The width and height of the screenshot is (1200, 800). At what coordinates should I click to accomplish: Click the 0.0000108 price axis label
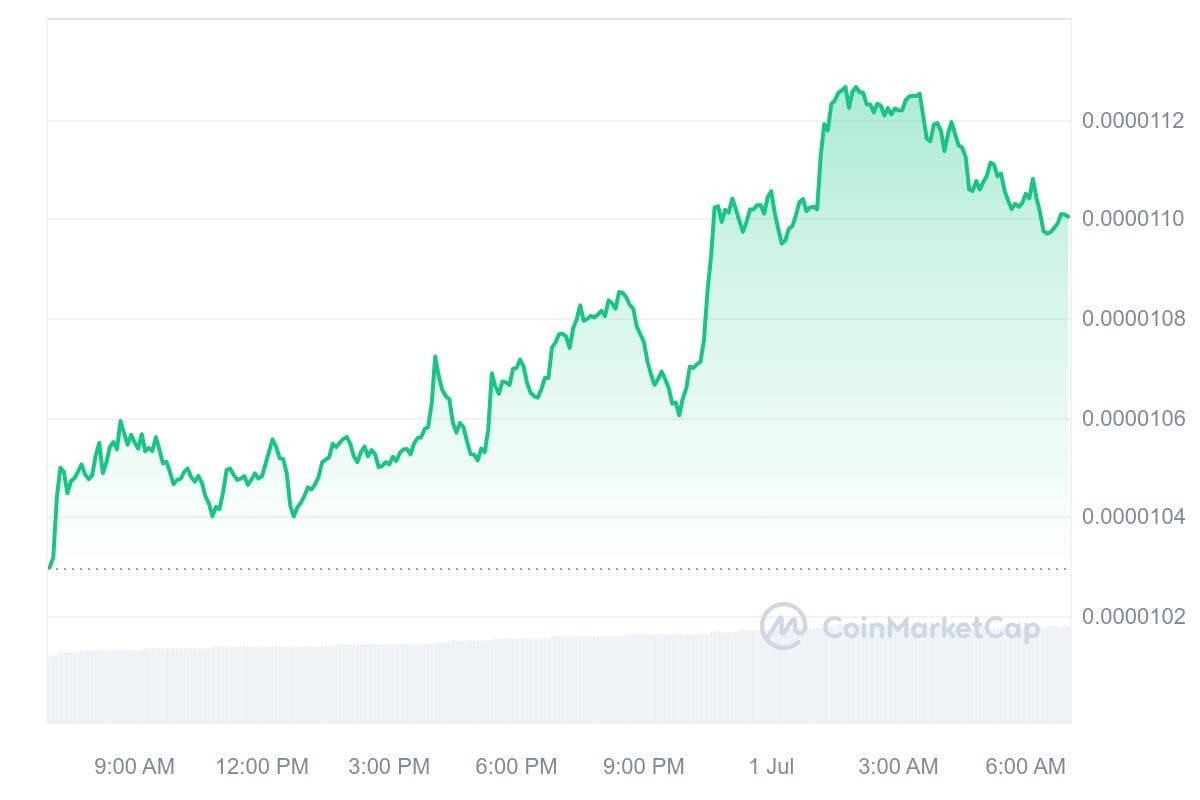(x=1133, y=319)
